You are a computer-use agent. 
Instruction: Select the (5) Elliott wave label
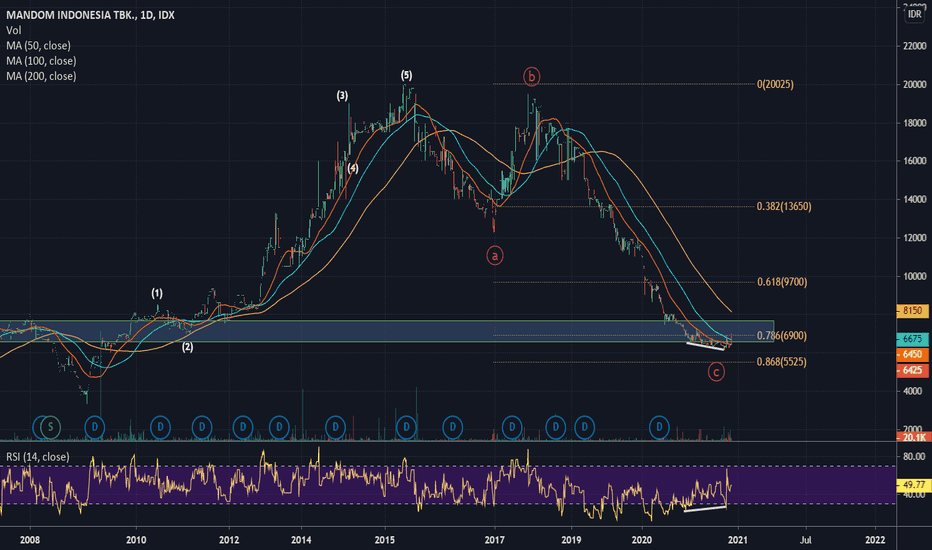pos(406,75)
